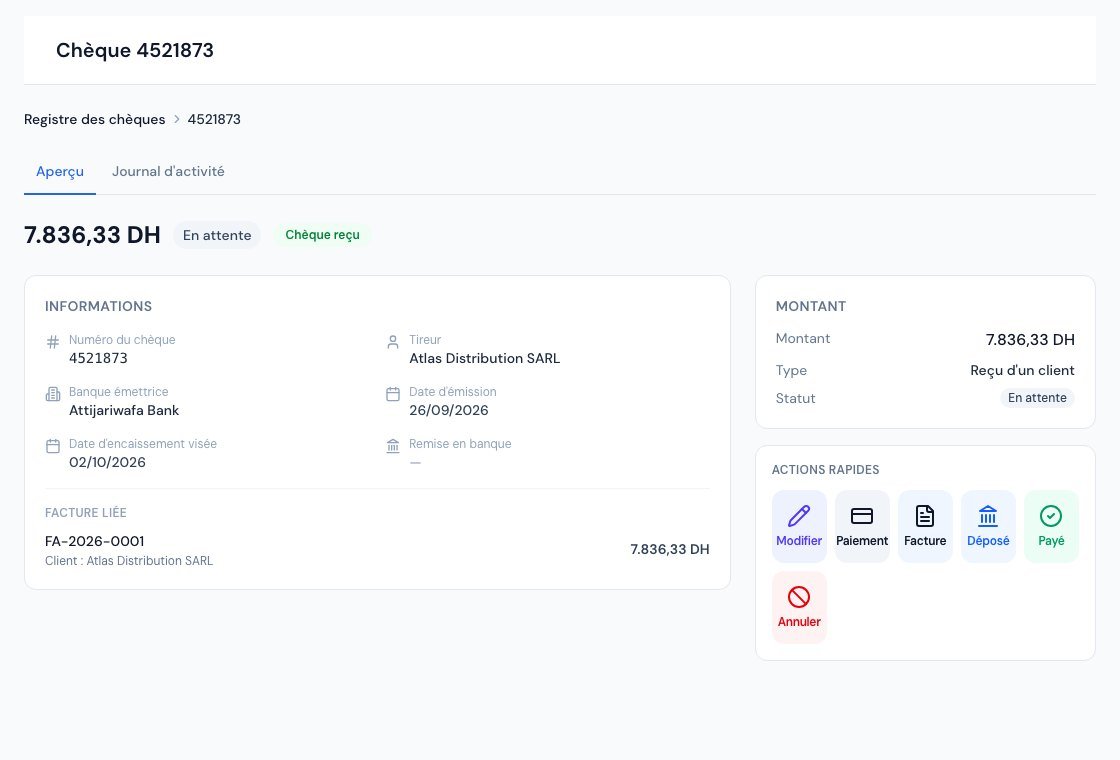Click the cheque number value under Numéro du chèque
1120x760 pixels.
[99, 359]
